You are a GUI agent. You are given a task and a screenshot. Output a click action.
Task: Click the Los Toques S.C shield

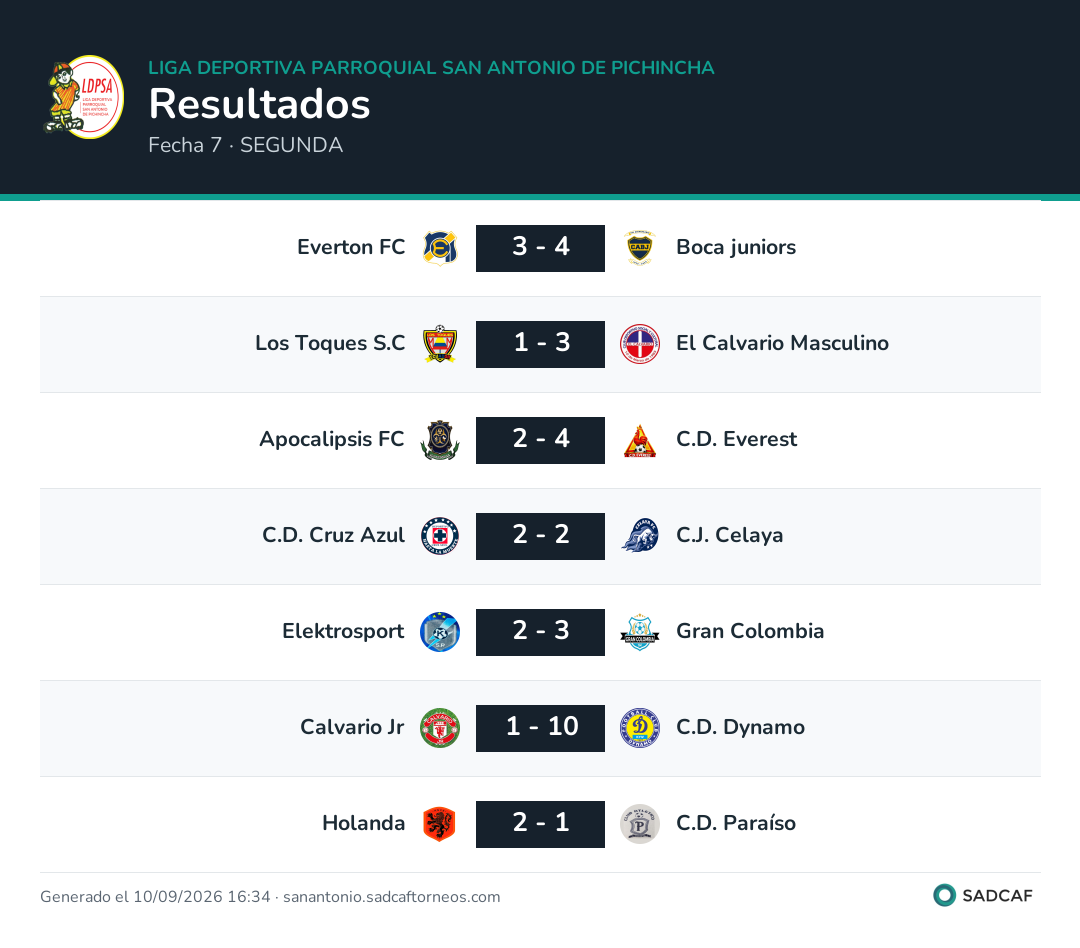(x=440, y=344)
